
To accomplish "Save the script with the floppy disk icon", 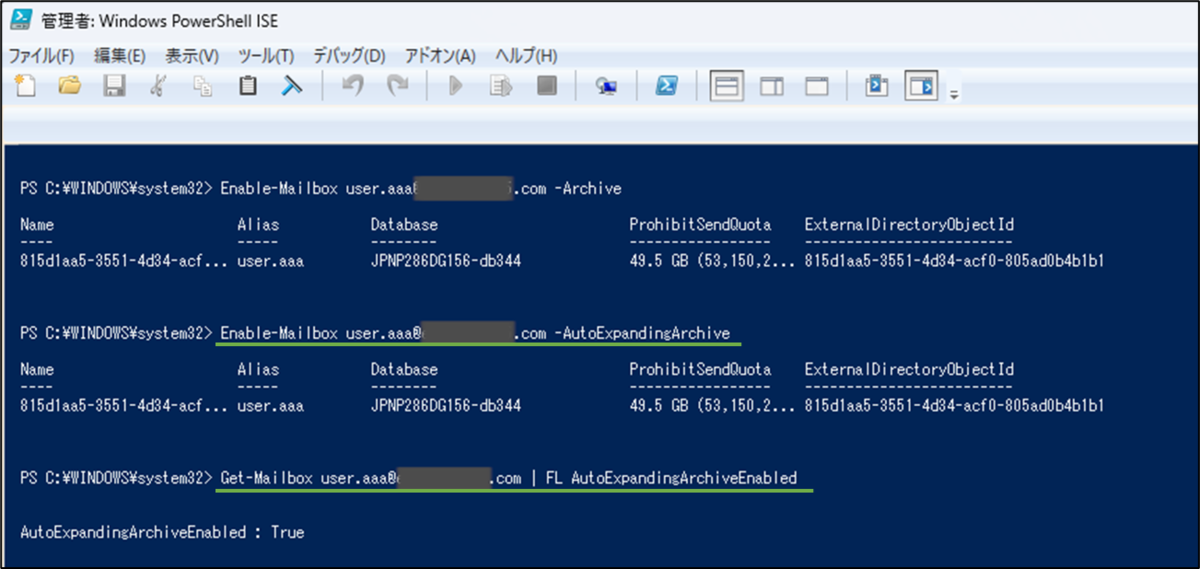I will 115,86.
